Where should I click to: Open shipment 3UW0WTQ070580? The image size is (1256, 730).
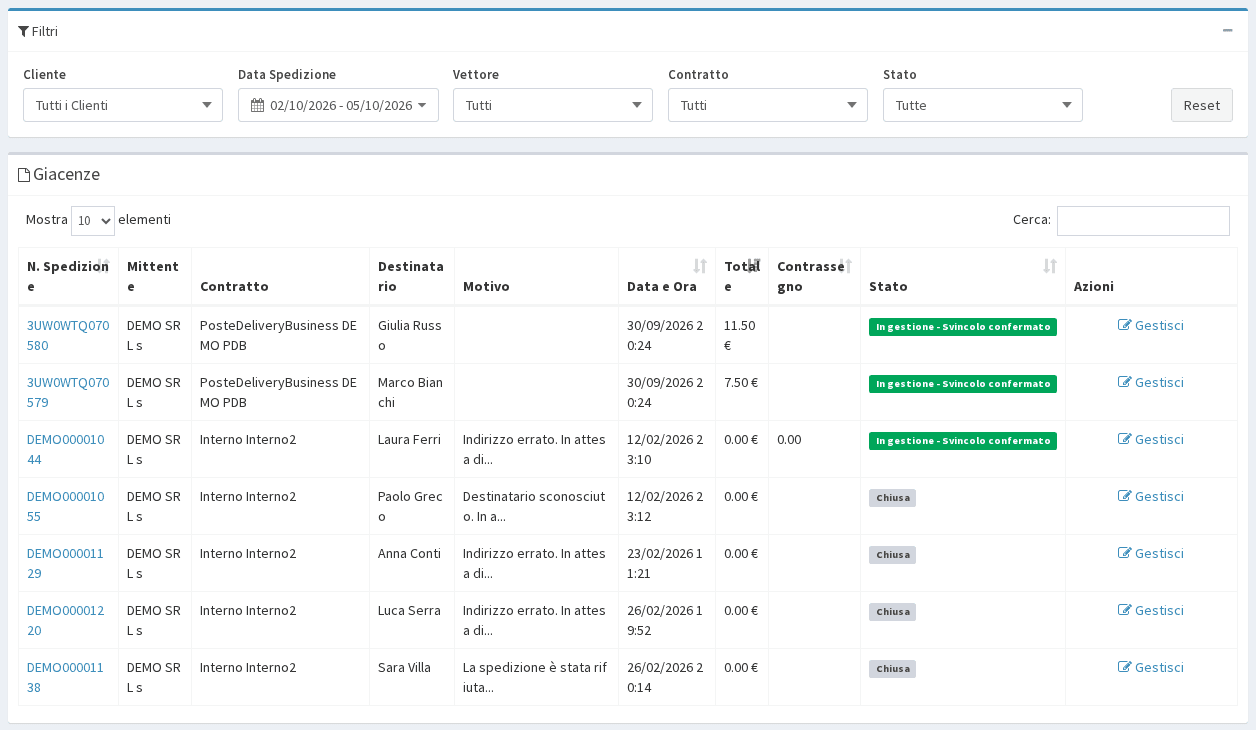[68, 335]
